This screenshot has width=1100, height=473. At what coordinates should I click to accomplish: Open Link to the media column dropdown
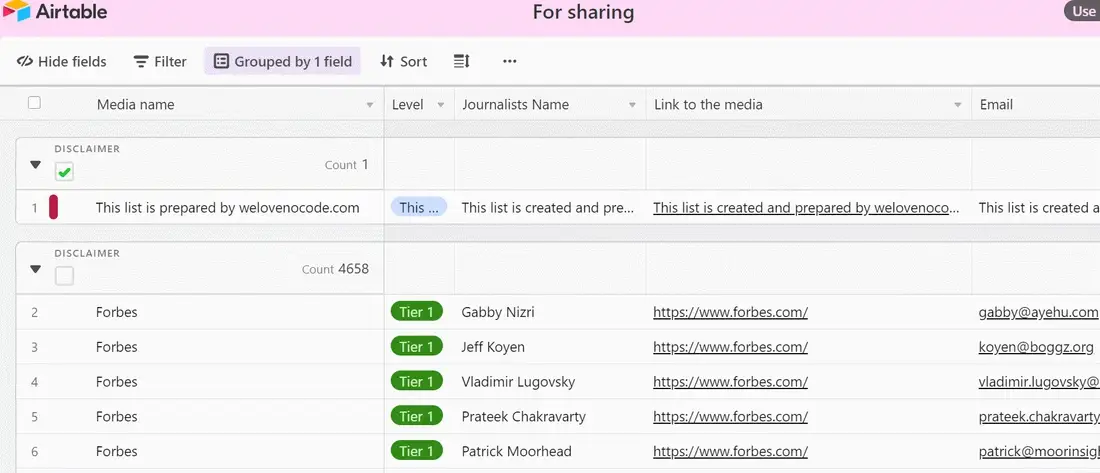[958, 105]
